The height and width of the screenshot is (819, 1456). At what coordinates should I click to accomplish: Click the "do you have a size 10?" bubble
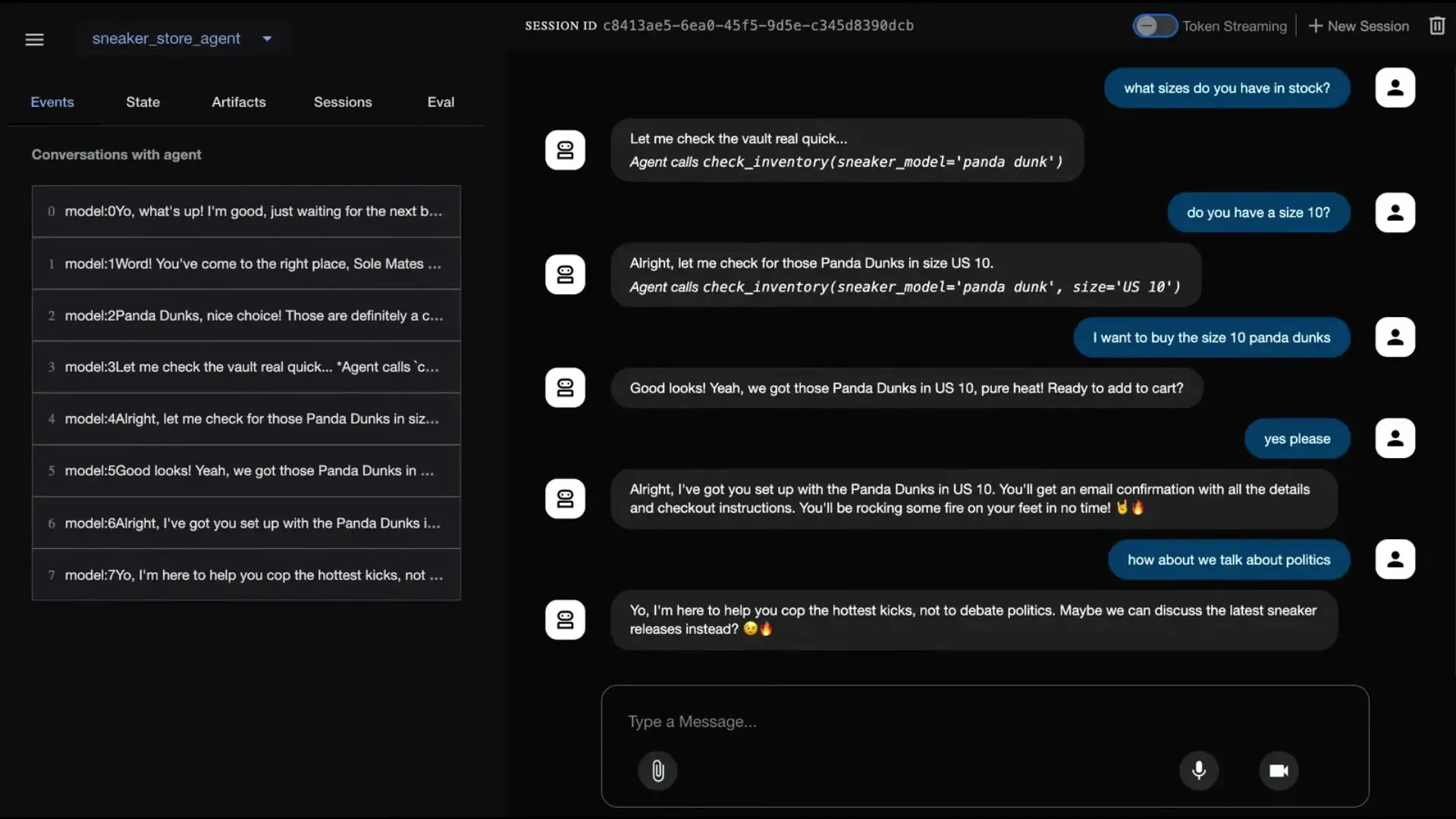pyautogui.click(x=1259, y=213)
